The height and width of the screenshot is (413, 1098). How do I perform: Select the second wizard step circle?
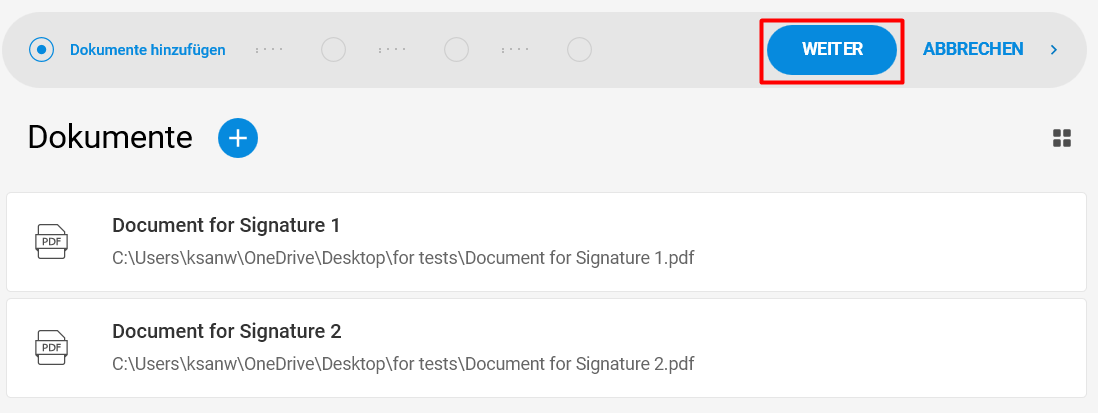click(x=333, y=50)
